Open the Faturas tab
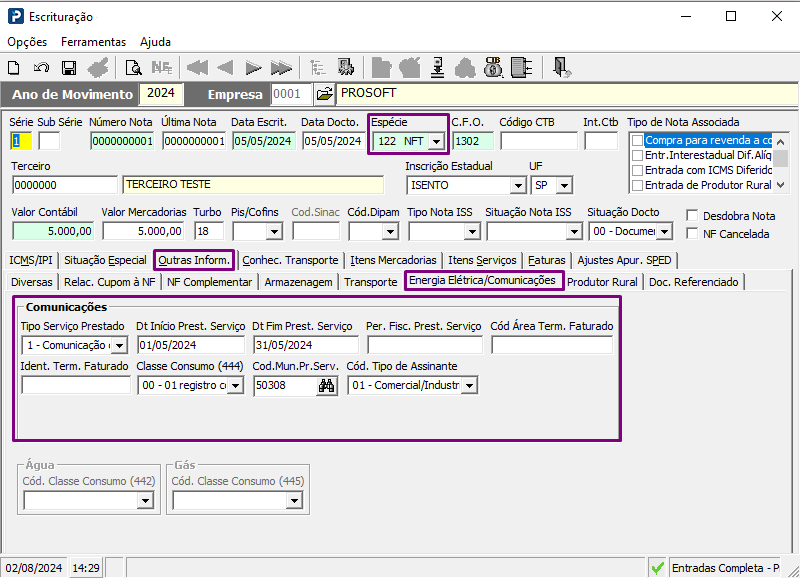The width and height of the screenshot is (800, 578). (547, 260)
